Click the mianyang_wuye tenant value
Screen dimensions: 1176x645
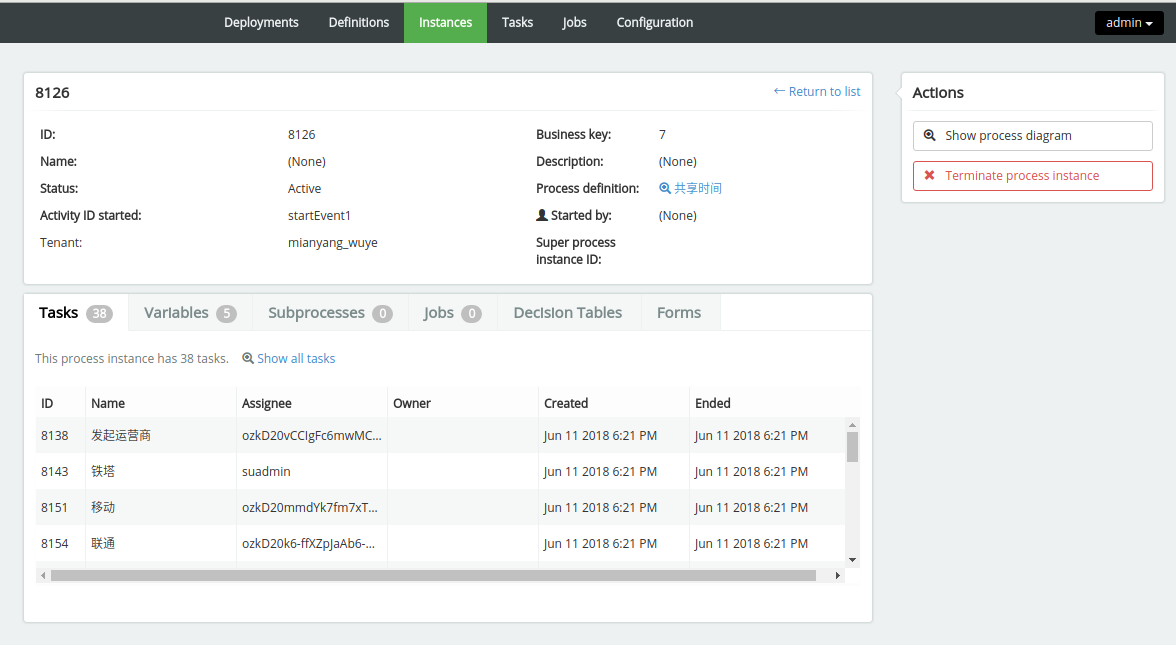[332, 243]
